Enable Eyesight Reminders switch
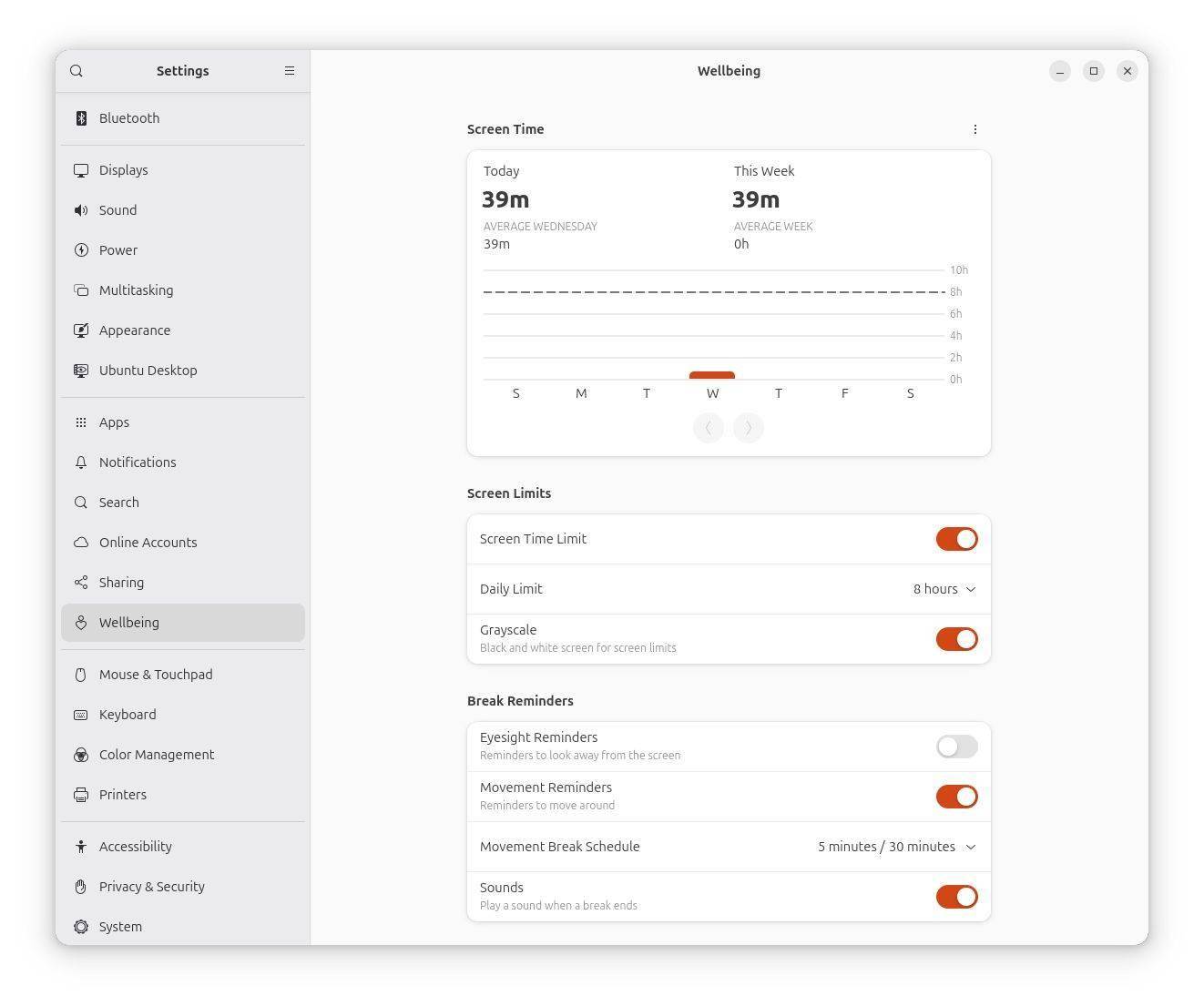The width and height of the screenshot is (1204, 1006). pyautogui.click(x=956, y=747)
